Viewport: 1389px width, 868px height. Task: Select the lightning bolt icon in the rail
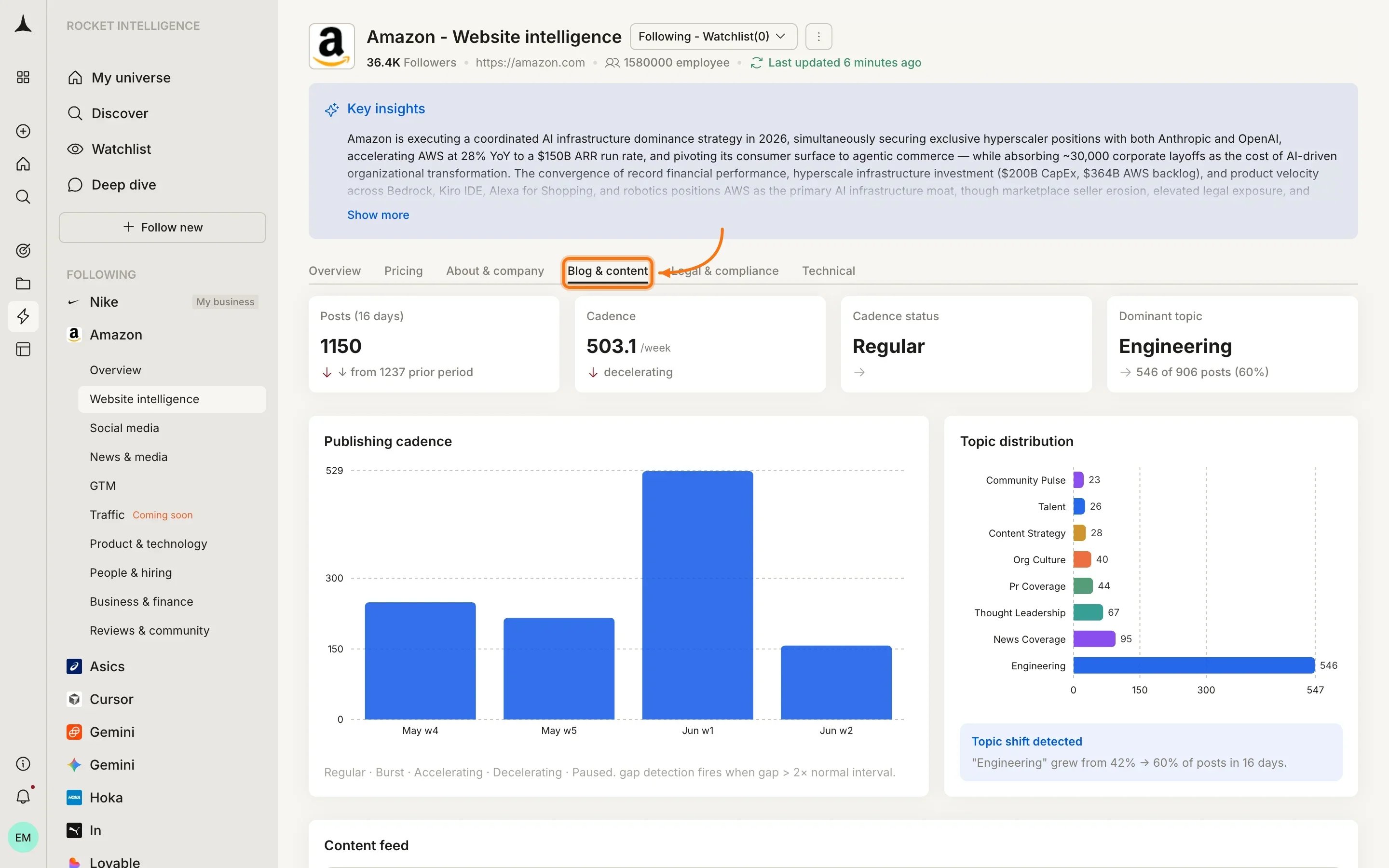23,316
